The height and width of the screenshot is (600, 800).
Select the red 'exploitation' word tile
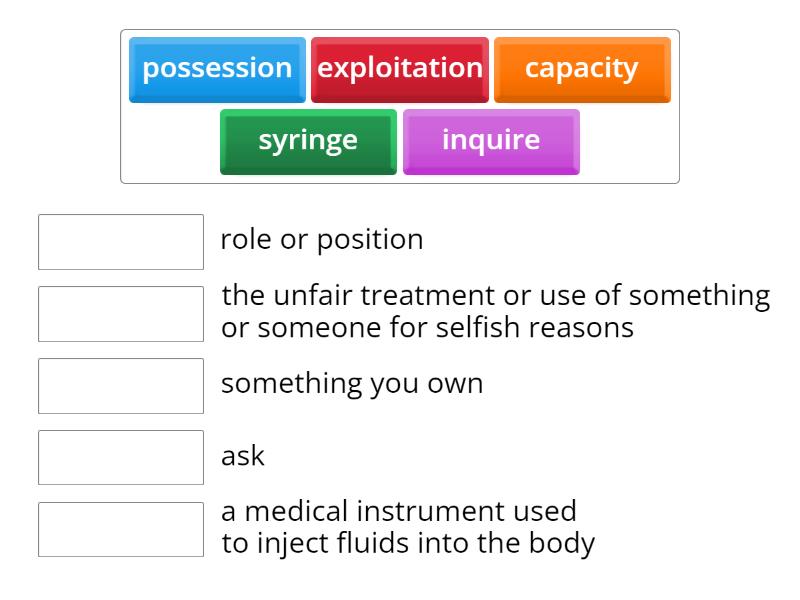[x=400, y=69]
